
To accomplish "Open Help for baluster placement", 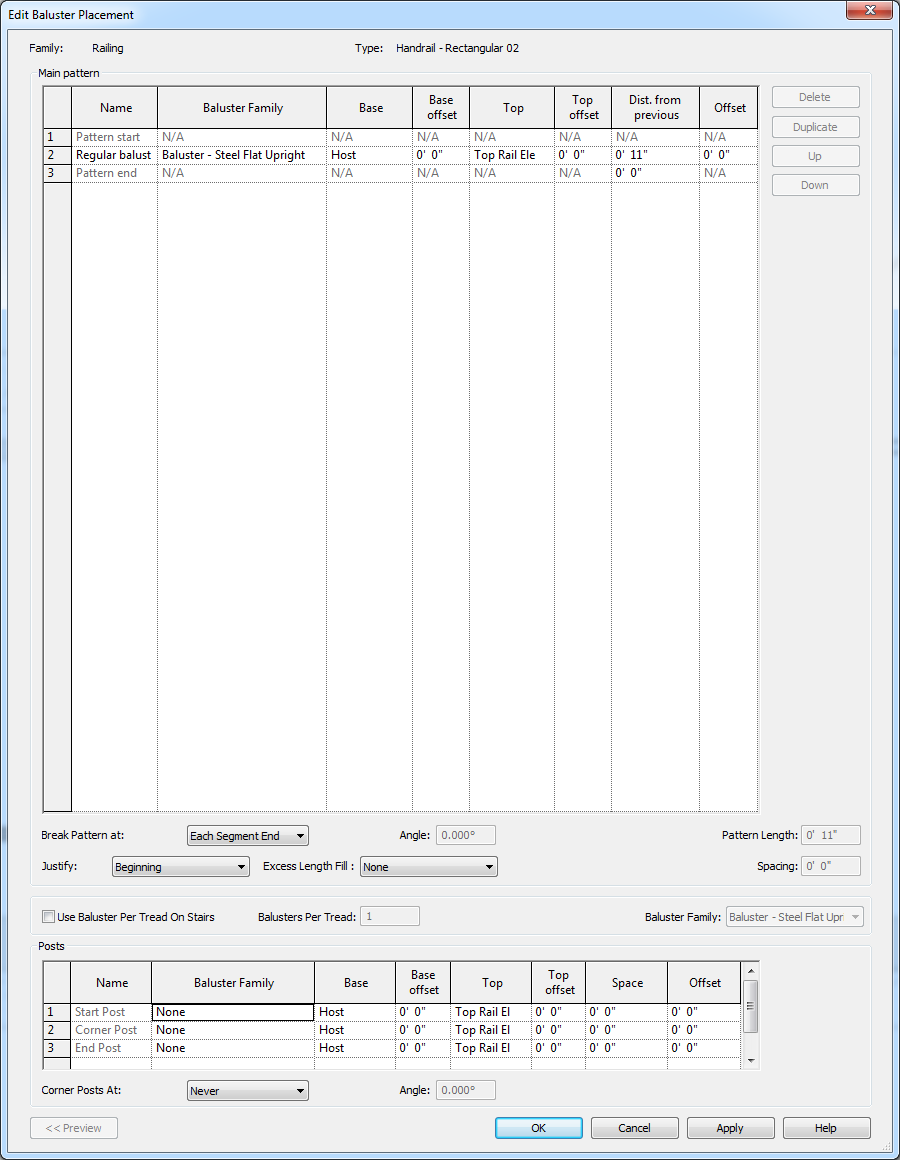I will pos(826,1128).
